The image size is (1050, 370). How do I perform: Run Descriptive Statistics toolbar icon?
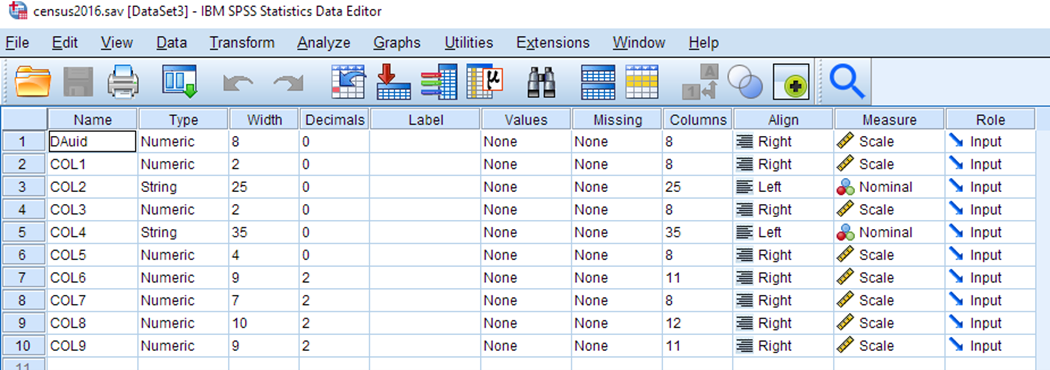484,82
